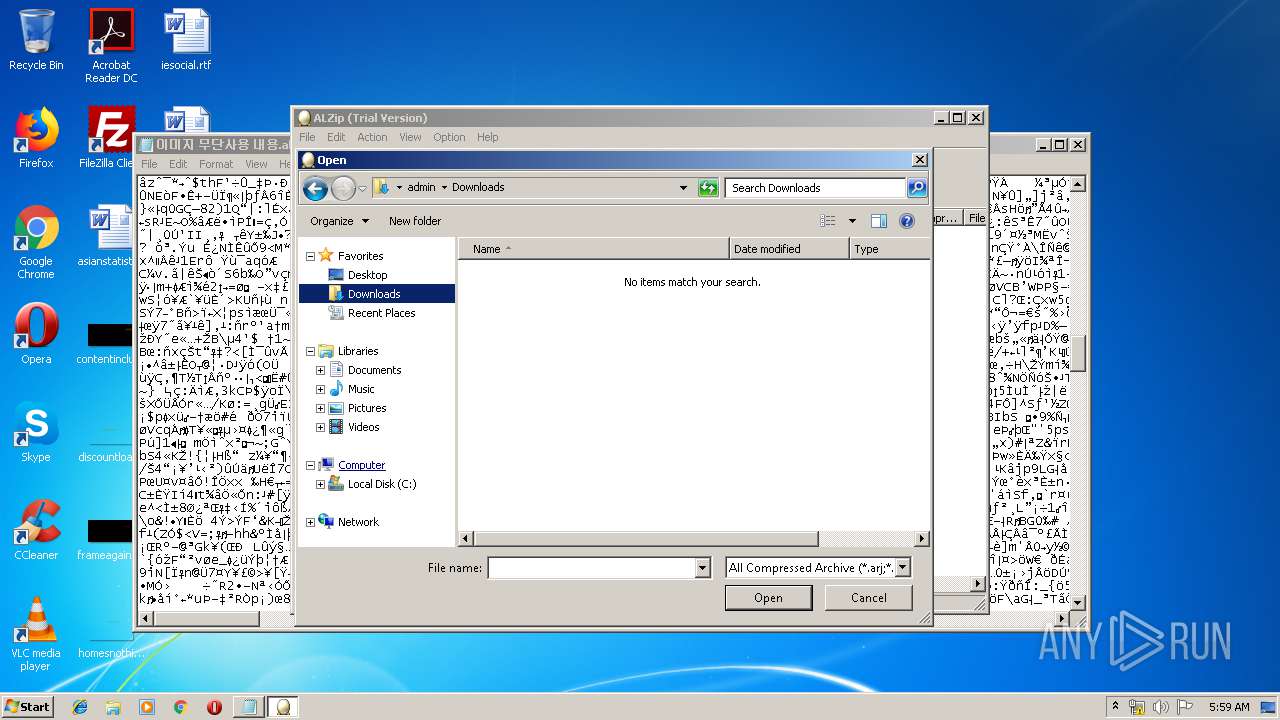
Task: Click in the File name field
Action: pyautogui.click(x=591, y=568)
